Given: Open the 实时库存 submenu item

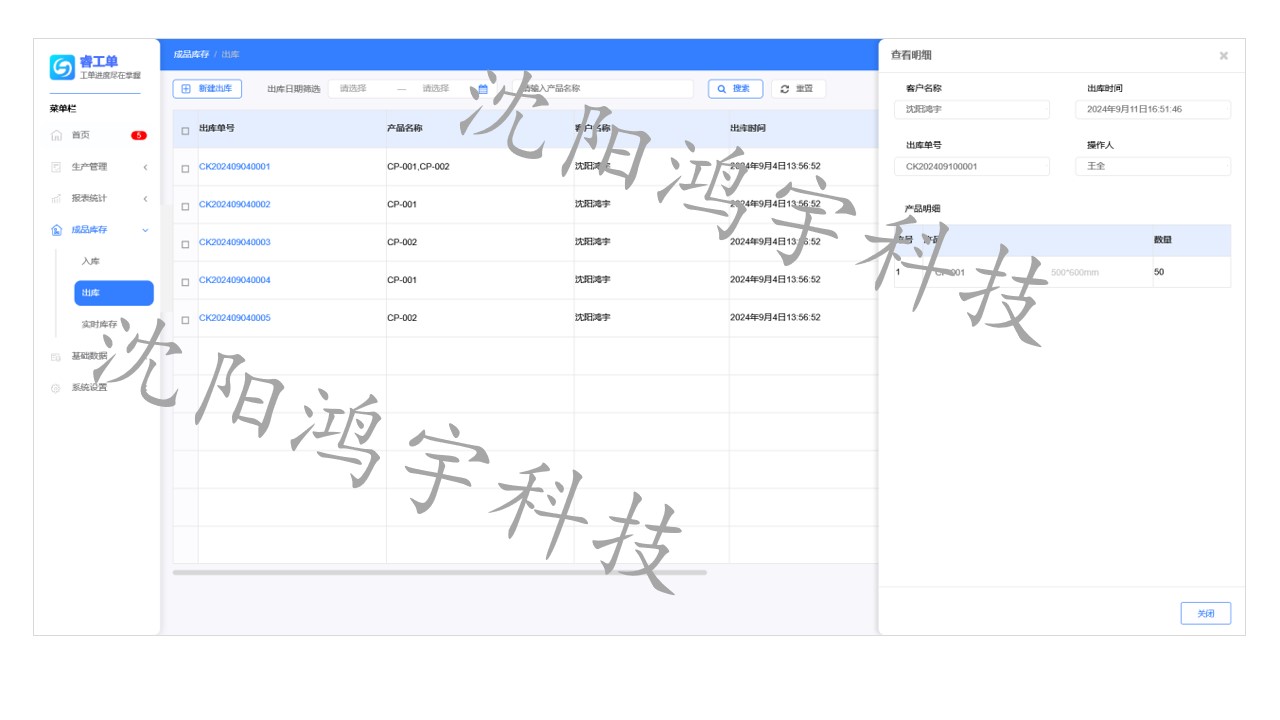Looking at the screenshot, I should [99, 325].
